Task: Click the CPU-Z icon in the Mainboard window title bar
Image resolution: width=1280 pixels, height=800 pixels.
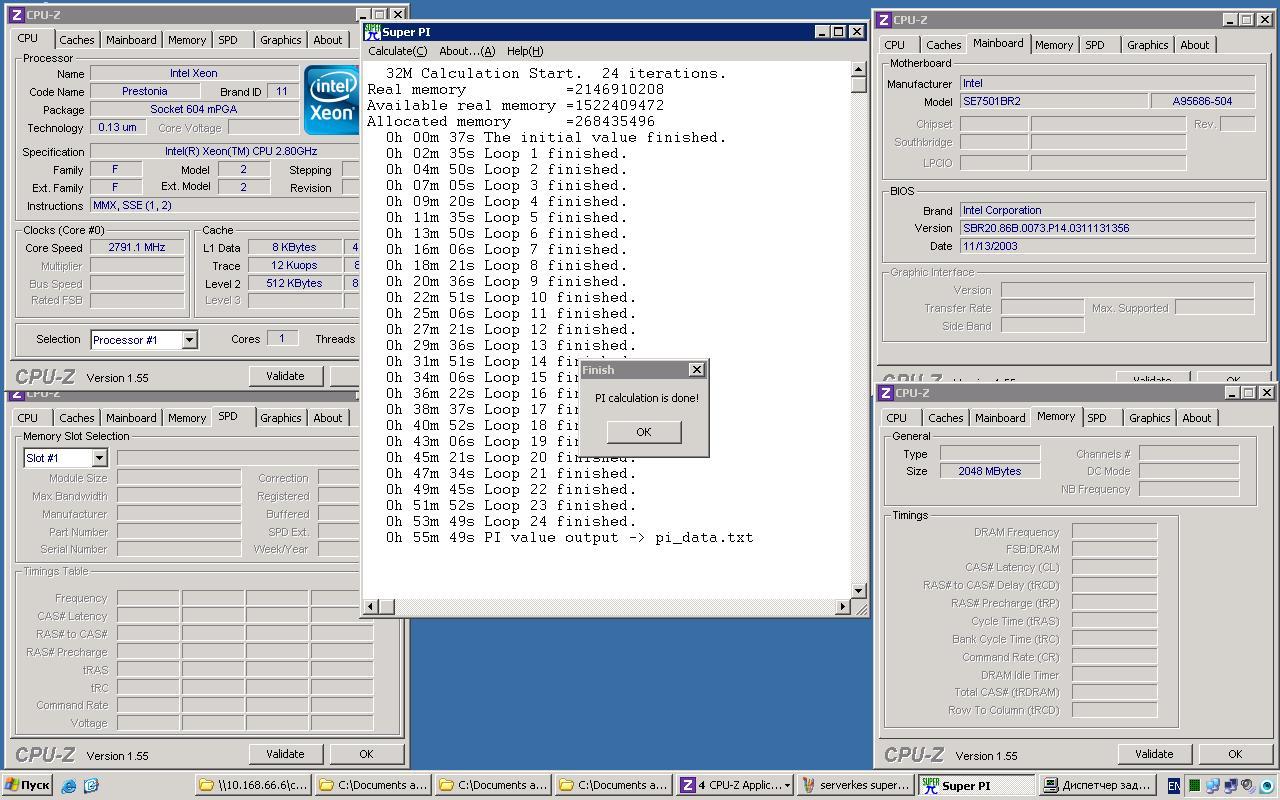Action: 883,20
